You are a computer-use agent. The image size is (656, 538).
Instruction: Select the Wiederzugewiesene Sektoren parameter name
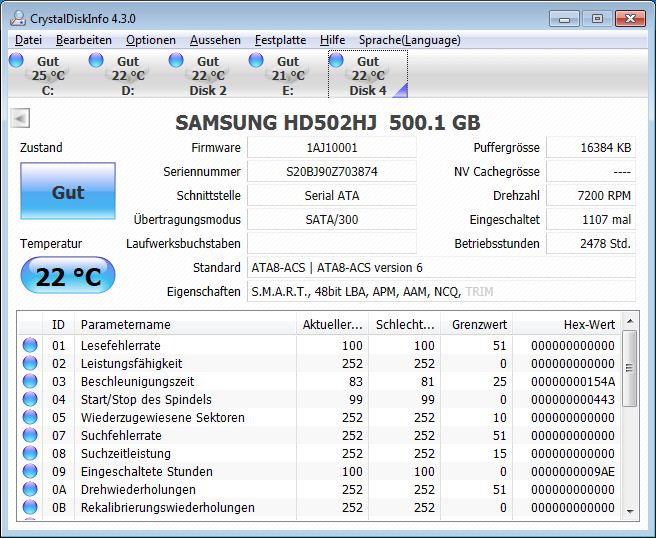pos(163,418)
